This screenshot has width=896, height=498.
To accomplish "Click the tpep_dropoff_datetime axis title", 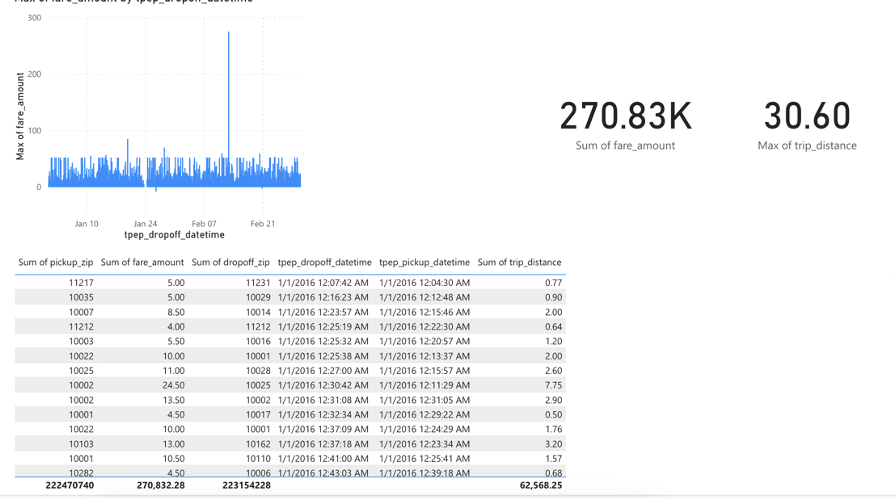I will (x=174, y=235).
